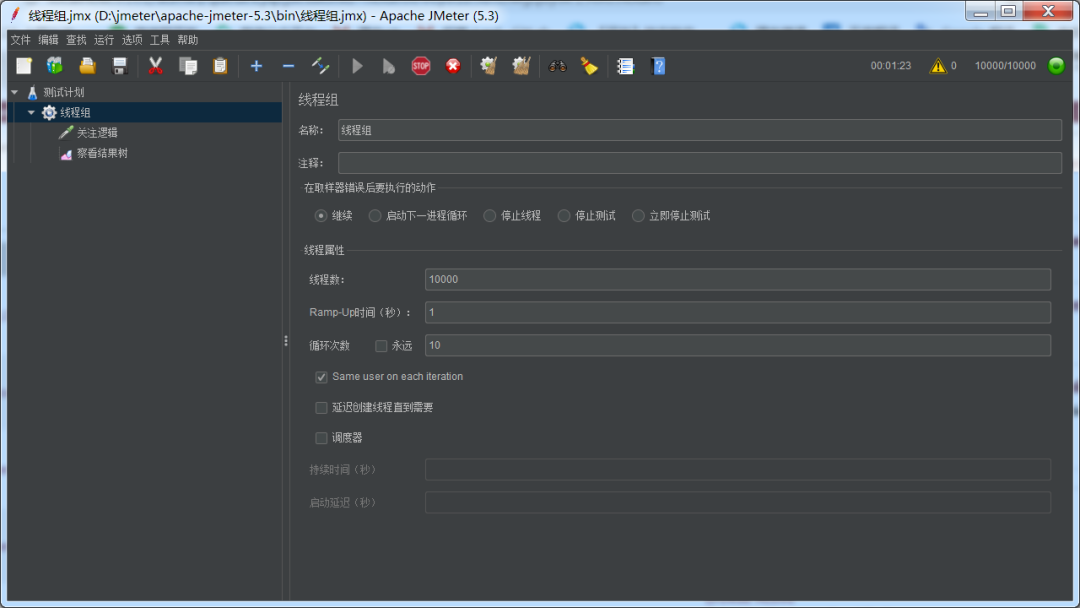Viewport: 1080px width, 608px height.
Task: Toggle the 永远 loop forever checkbox
Action: coord(381,346)
